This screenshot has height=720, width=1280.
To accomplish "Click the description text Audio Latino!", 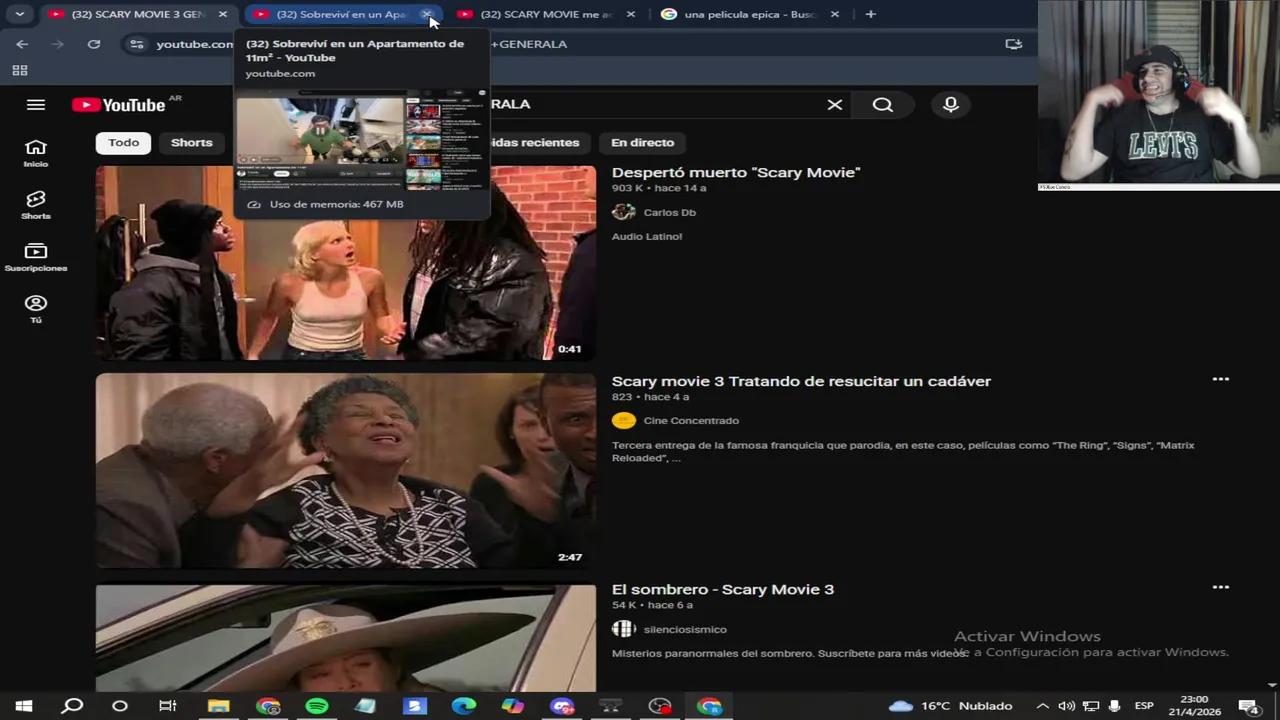I will [647, 237].
